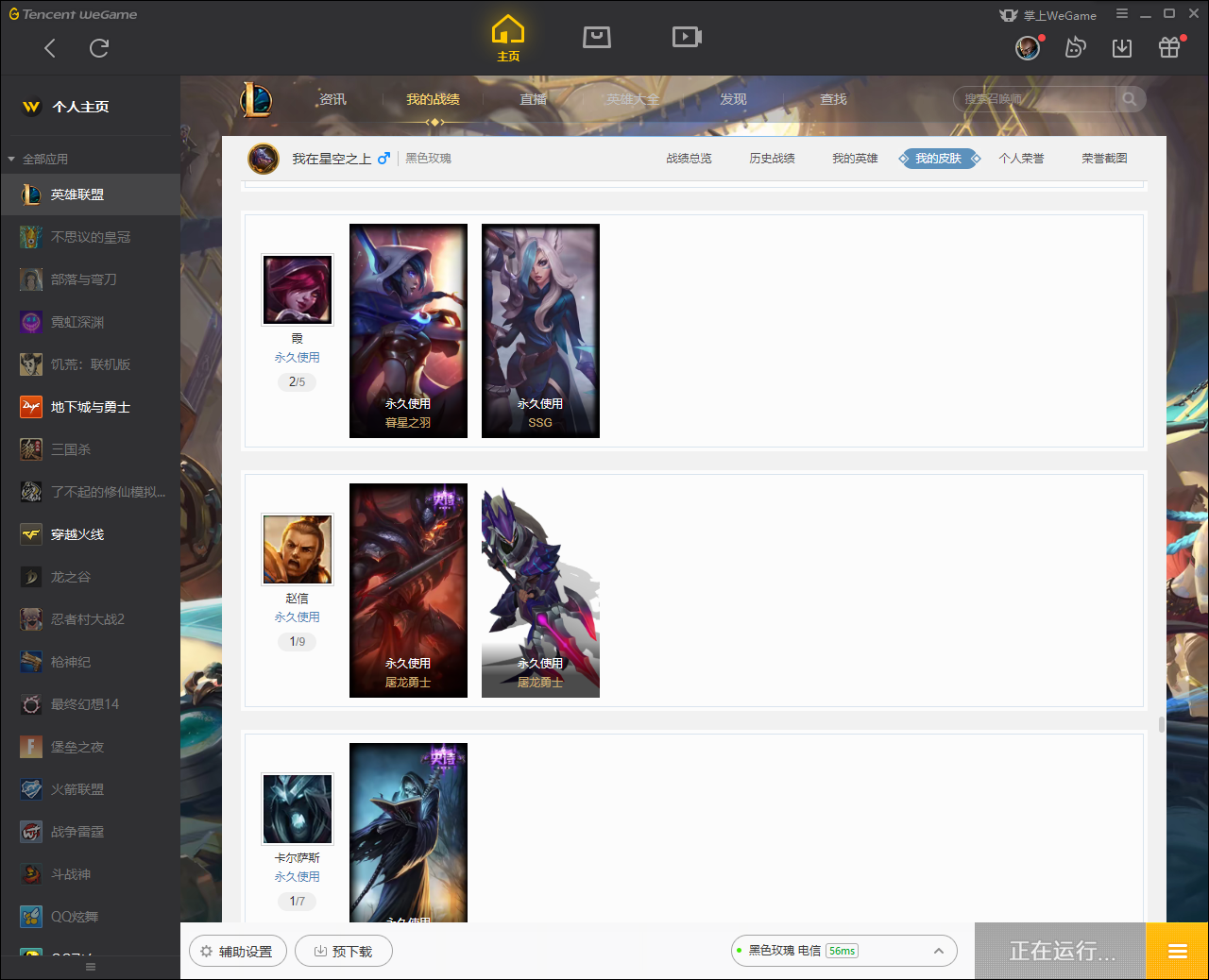Switch to 荣誉截图 sub-tab

pyautogui.click(x=1104, y=159)
